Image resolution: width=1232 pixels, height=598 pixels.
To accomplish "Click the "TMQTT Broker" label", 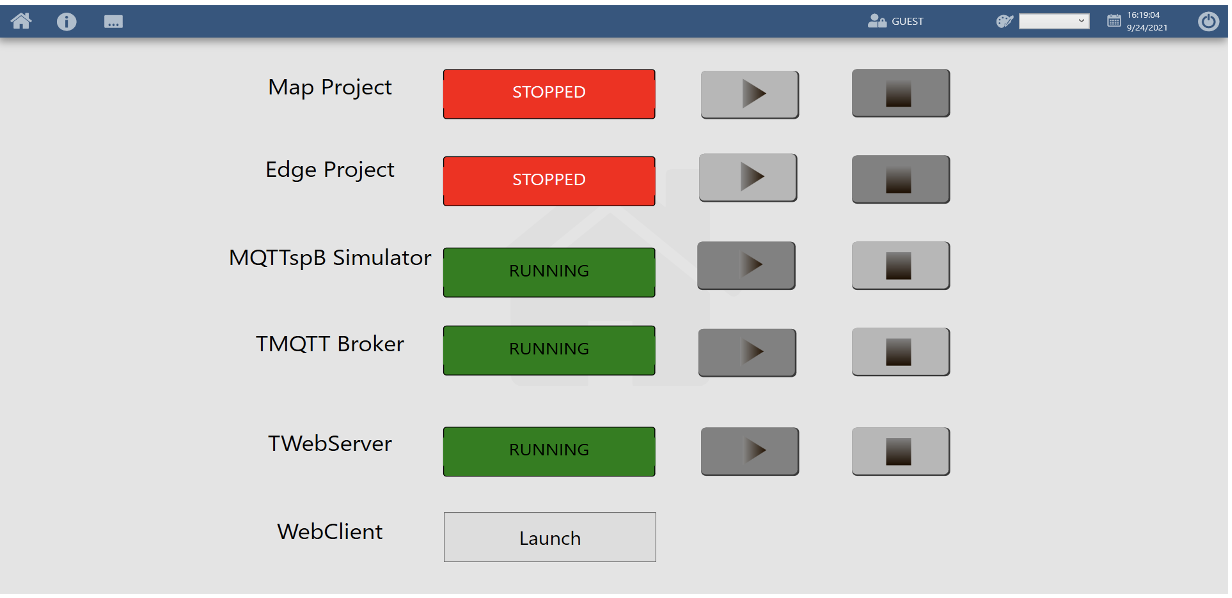I will click(330, 344).
